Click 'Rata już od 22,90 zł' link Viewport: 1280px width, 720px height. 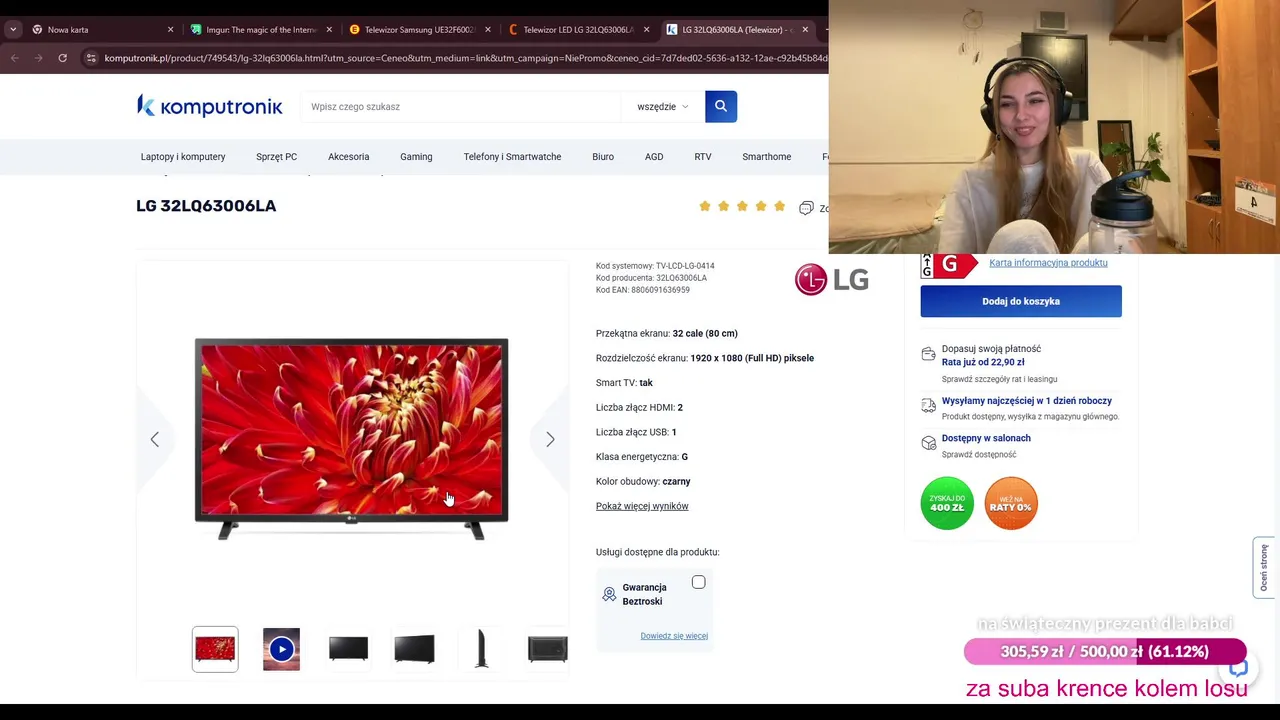point(983,362)
